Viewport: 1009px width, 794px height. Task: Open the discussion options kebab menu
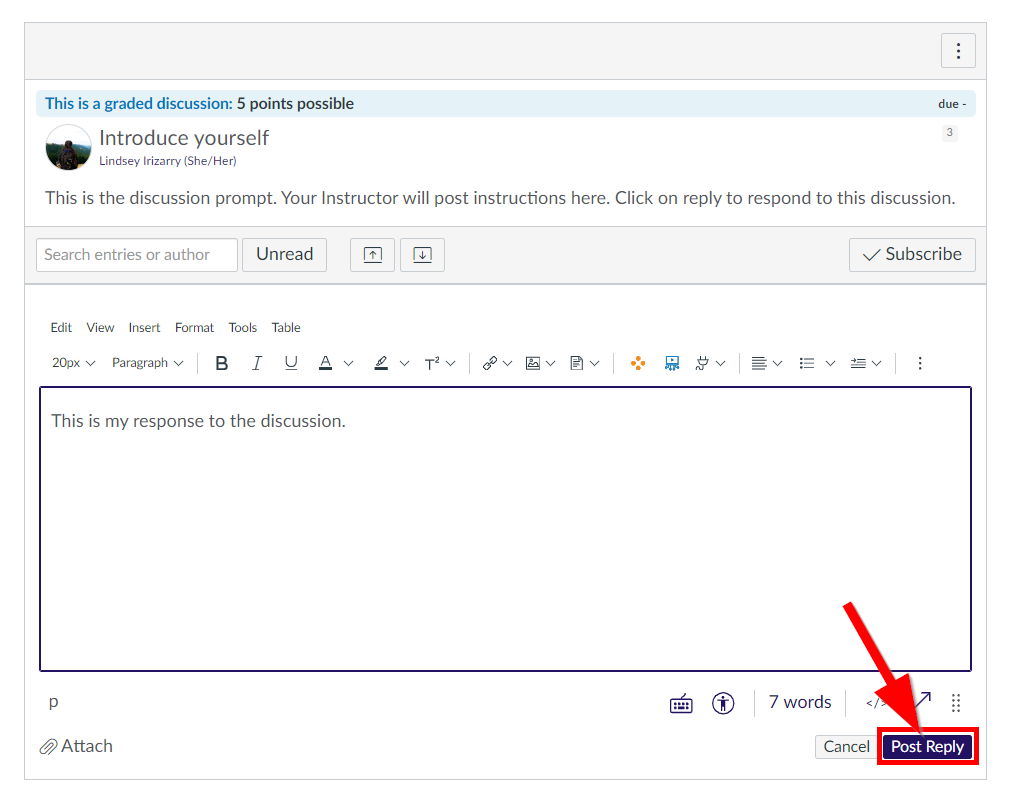(958, 51)
